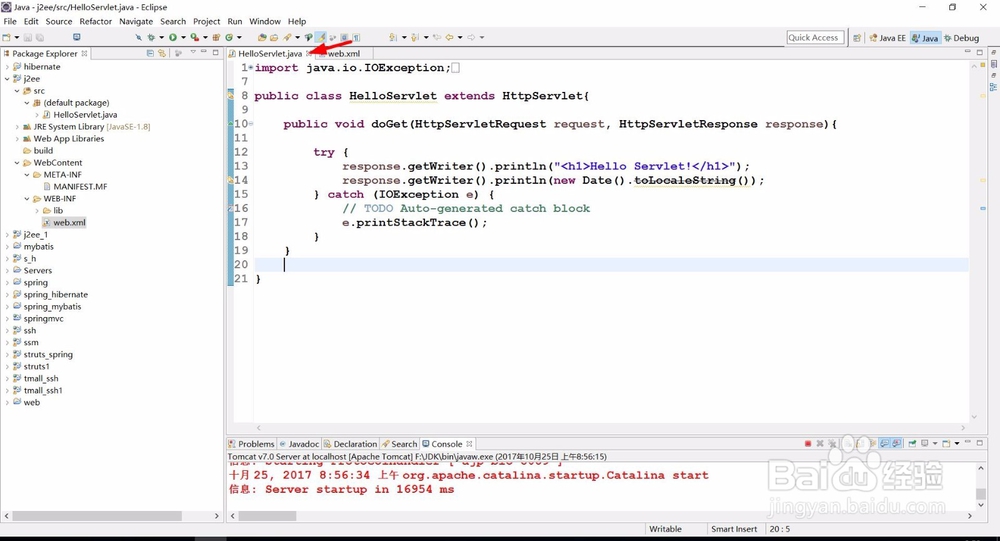The image size is (1000, 541).
Task: Click the Pin Console icon
Action: tap(912, 443)
